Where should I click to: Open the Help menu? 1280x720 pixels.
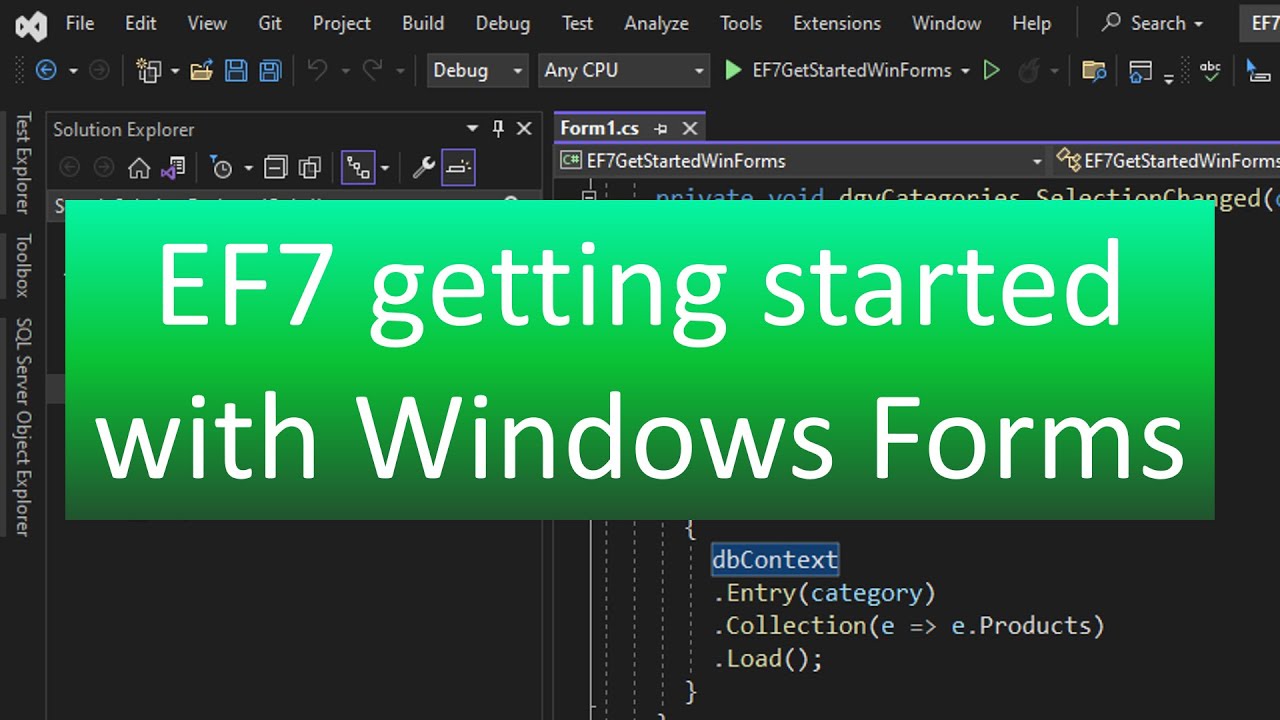[1031, 23]
